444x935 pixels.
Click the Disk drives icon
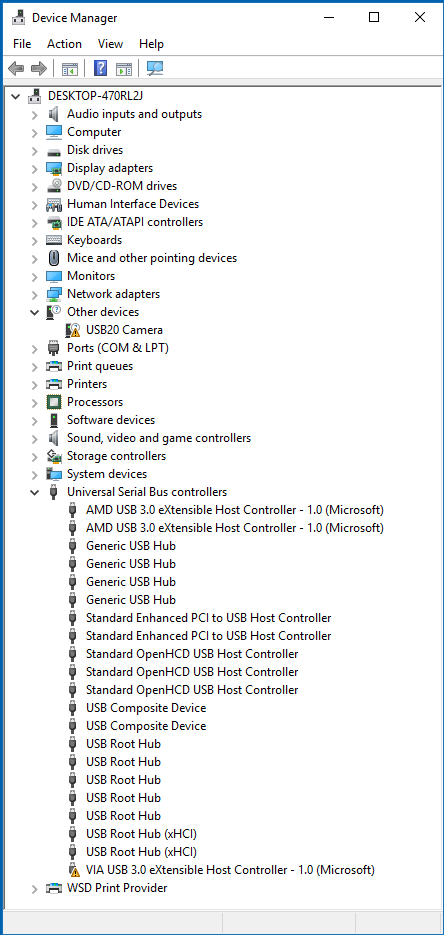(x=54, y=150)
